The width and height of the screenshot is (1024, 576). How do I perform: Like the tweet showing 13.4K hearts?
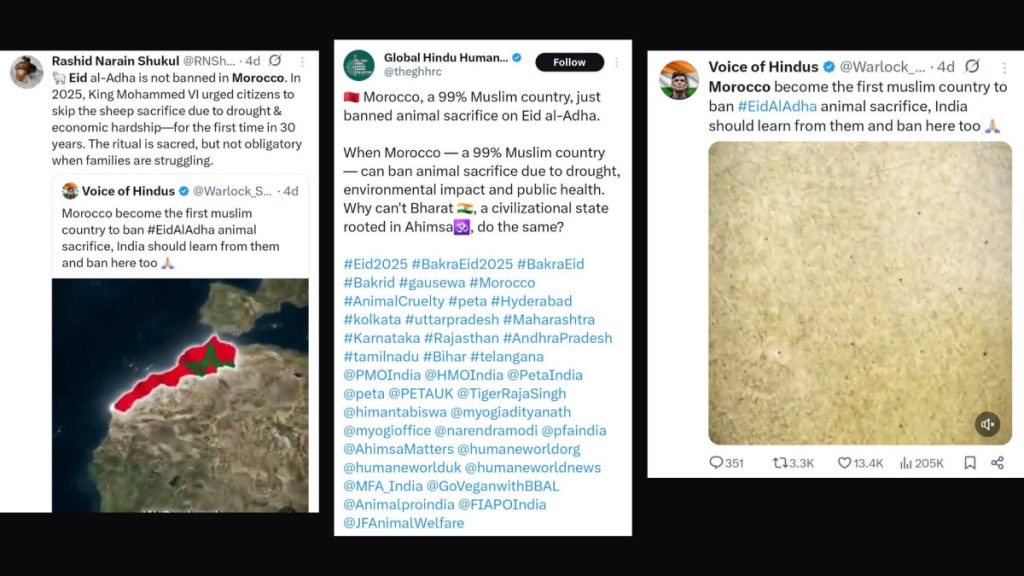pos(844,463)
